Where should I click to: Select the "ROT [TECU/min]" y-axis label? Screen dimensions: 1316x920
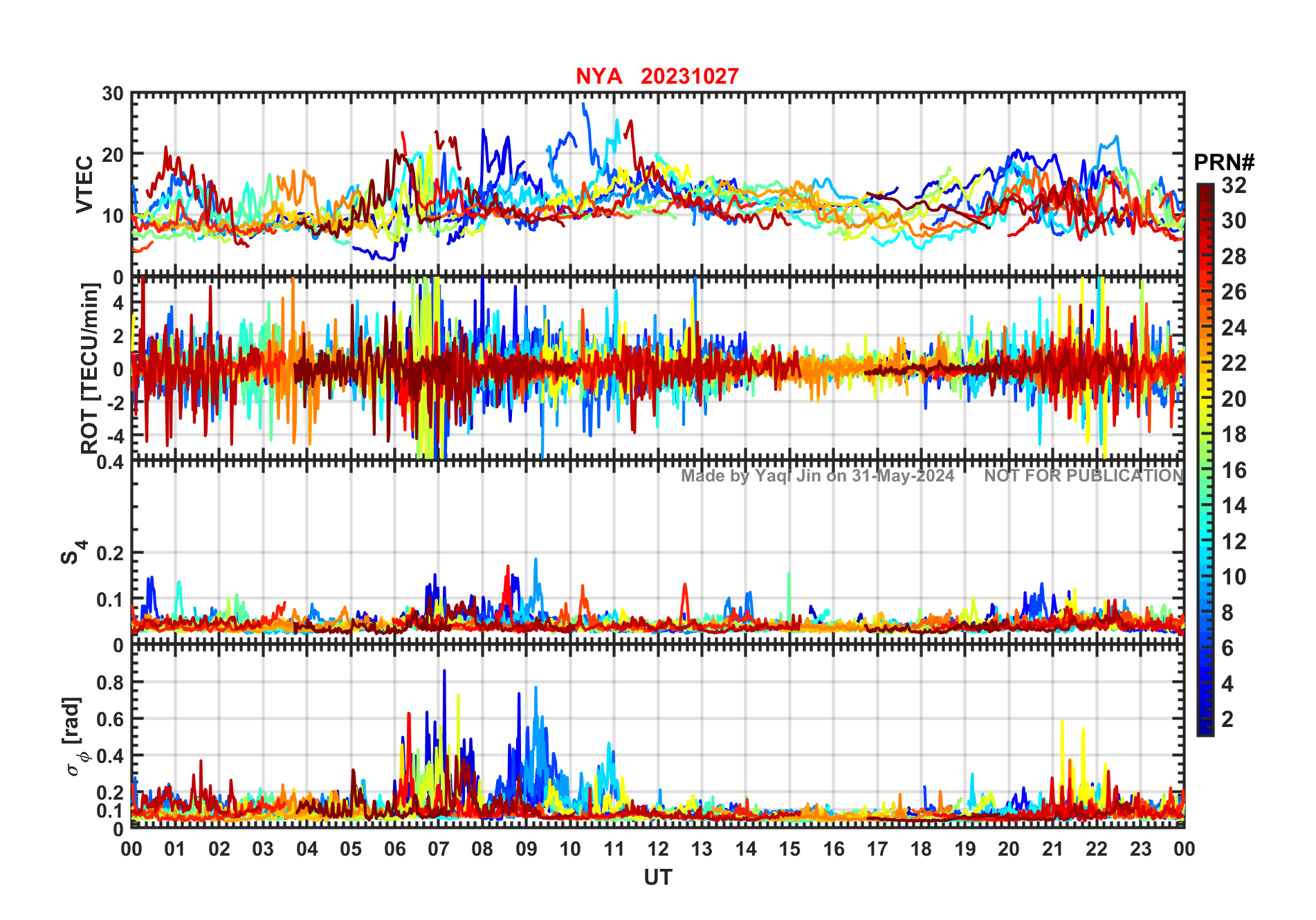(x=90, y=368)
